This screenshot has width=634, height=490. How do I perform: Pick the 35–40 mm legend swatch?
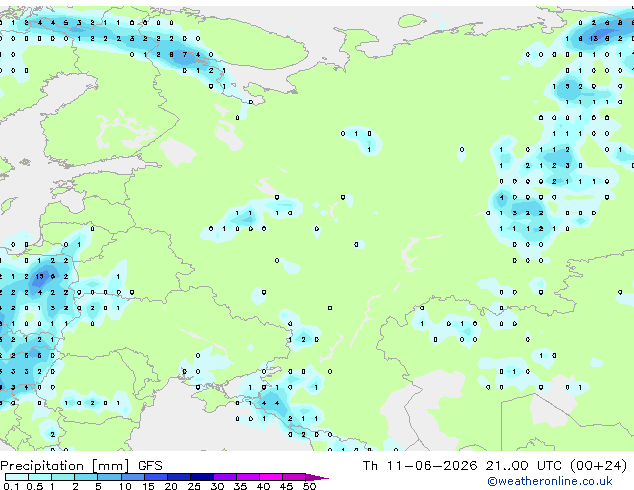(x=248, y=477)
